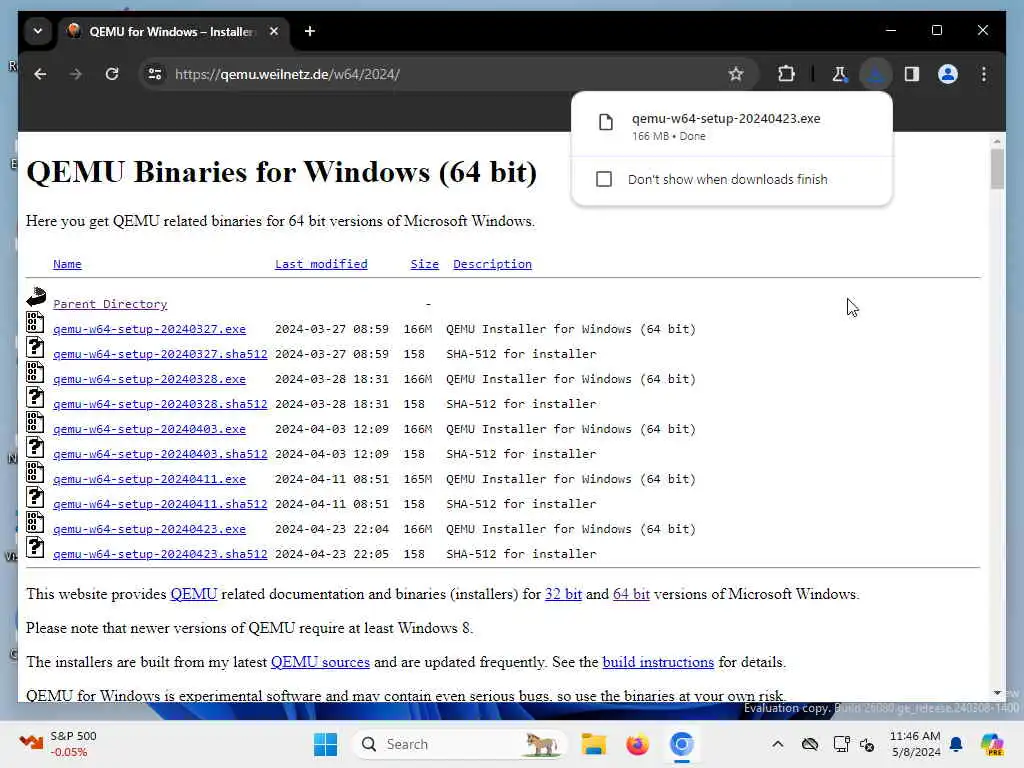1024x768 pixels.
Task: Click binary file icon for 20240411.exe
Action: point(35,472)
